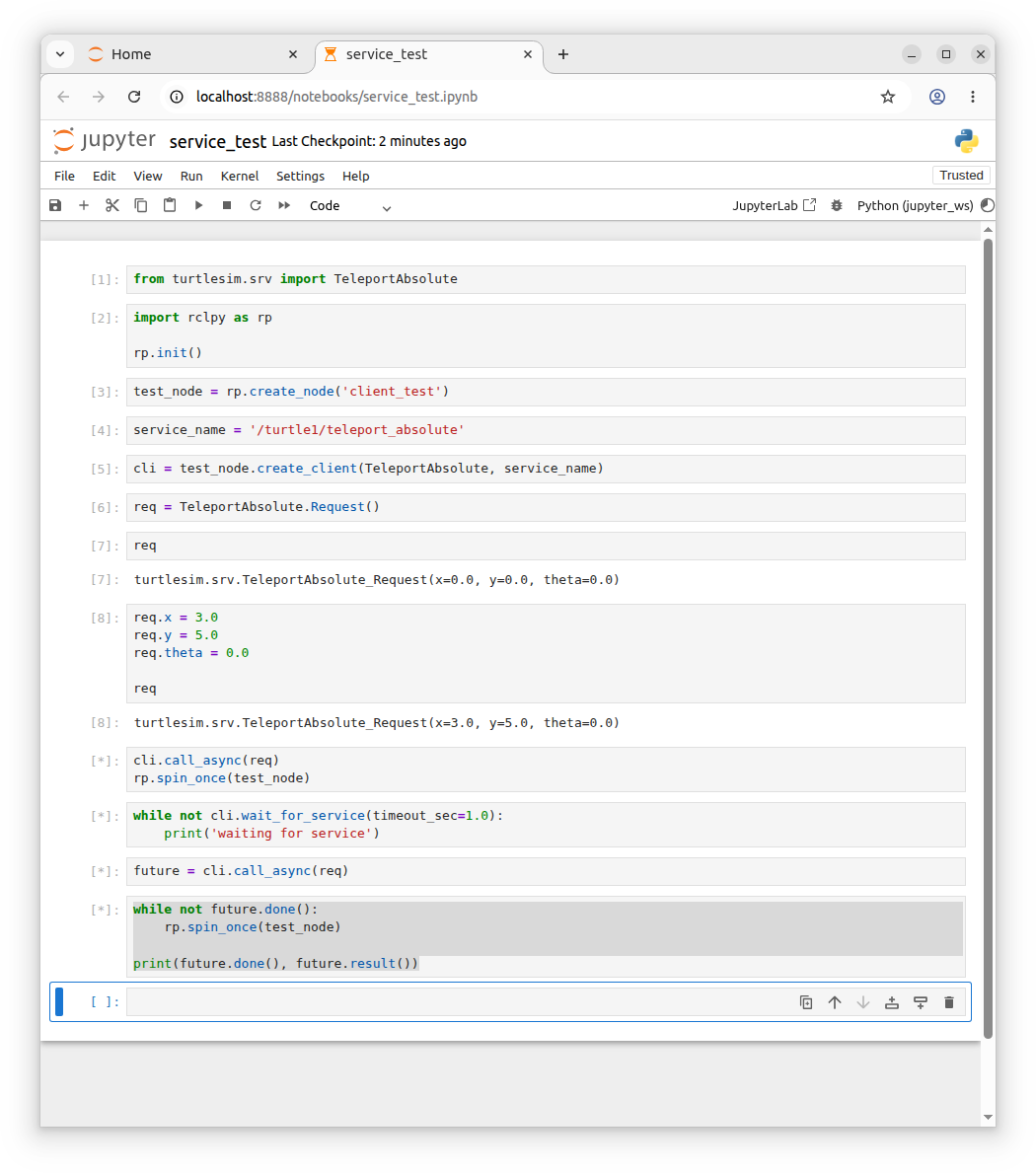Check the kernel status circle indicator
Viewport: 1036px width, 1173px height.
pos(988,206)
